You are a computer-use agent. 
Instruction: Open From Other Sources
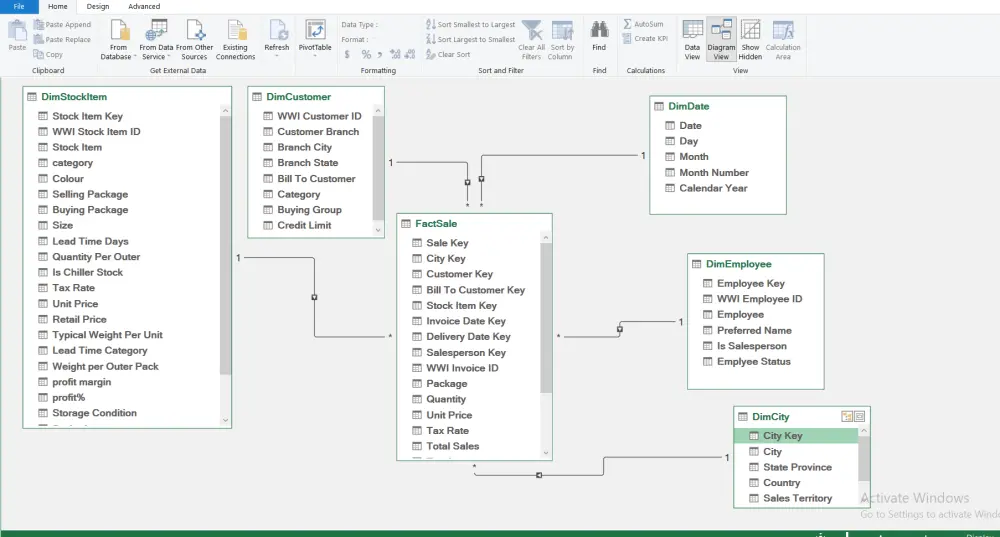(195, 40)
